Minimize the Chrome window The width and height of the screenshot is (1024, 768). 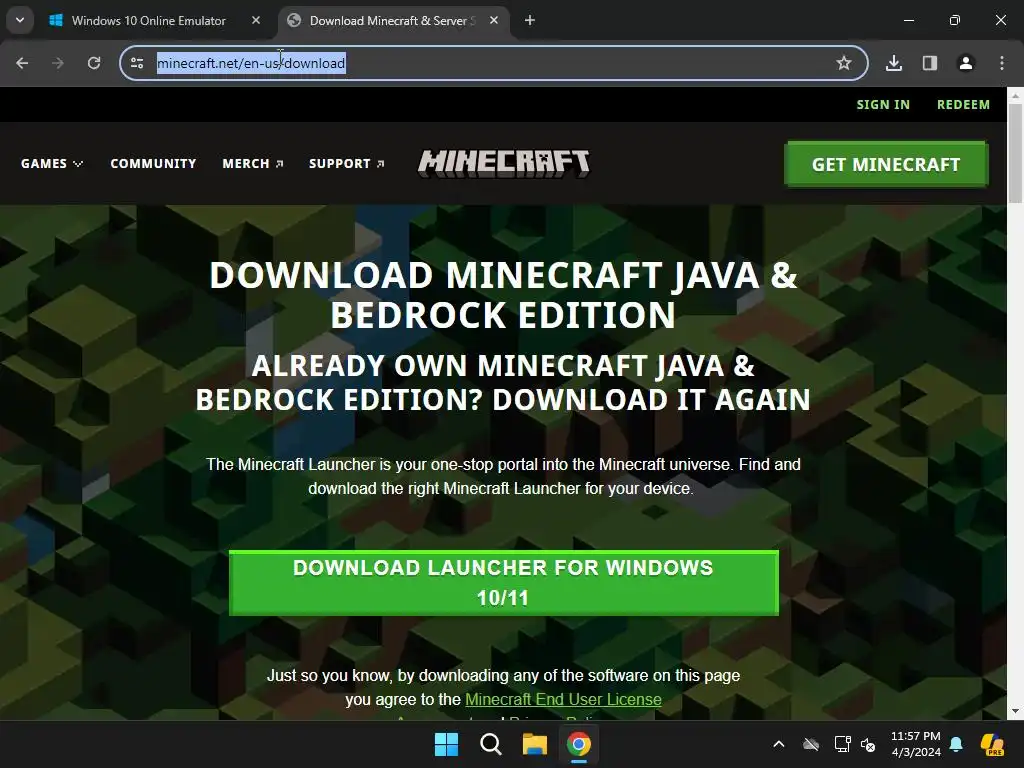tap(909, 20)
